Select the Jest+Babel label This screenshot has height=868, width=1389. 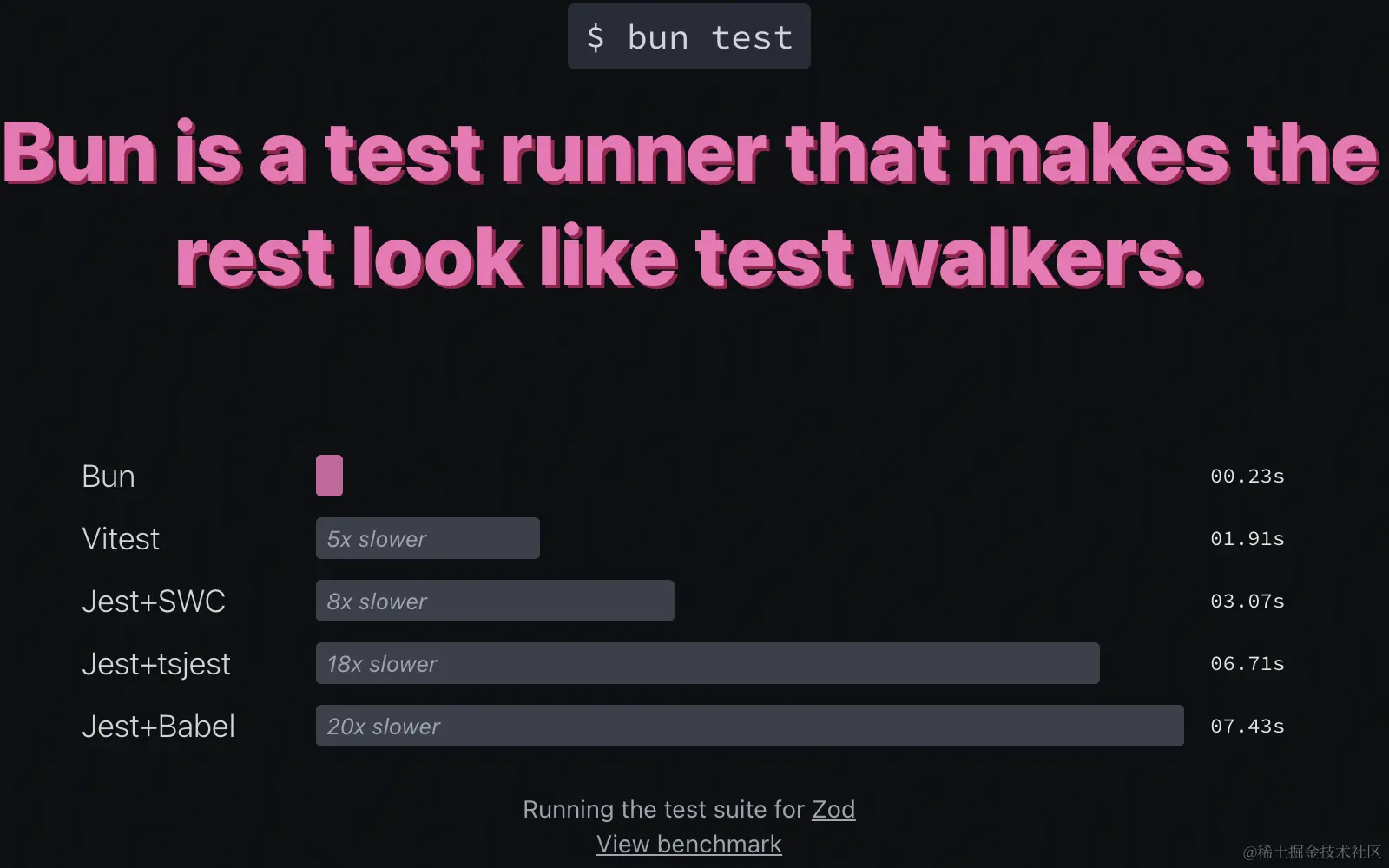tap(158, 727)
